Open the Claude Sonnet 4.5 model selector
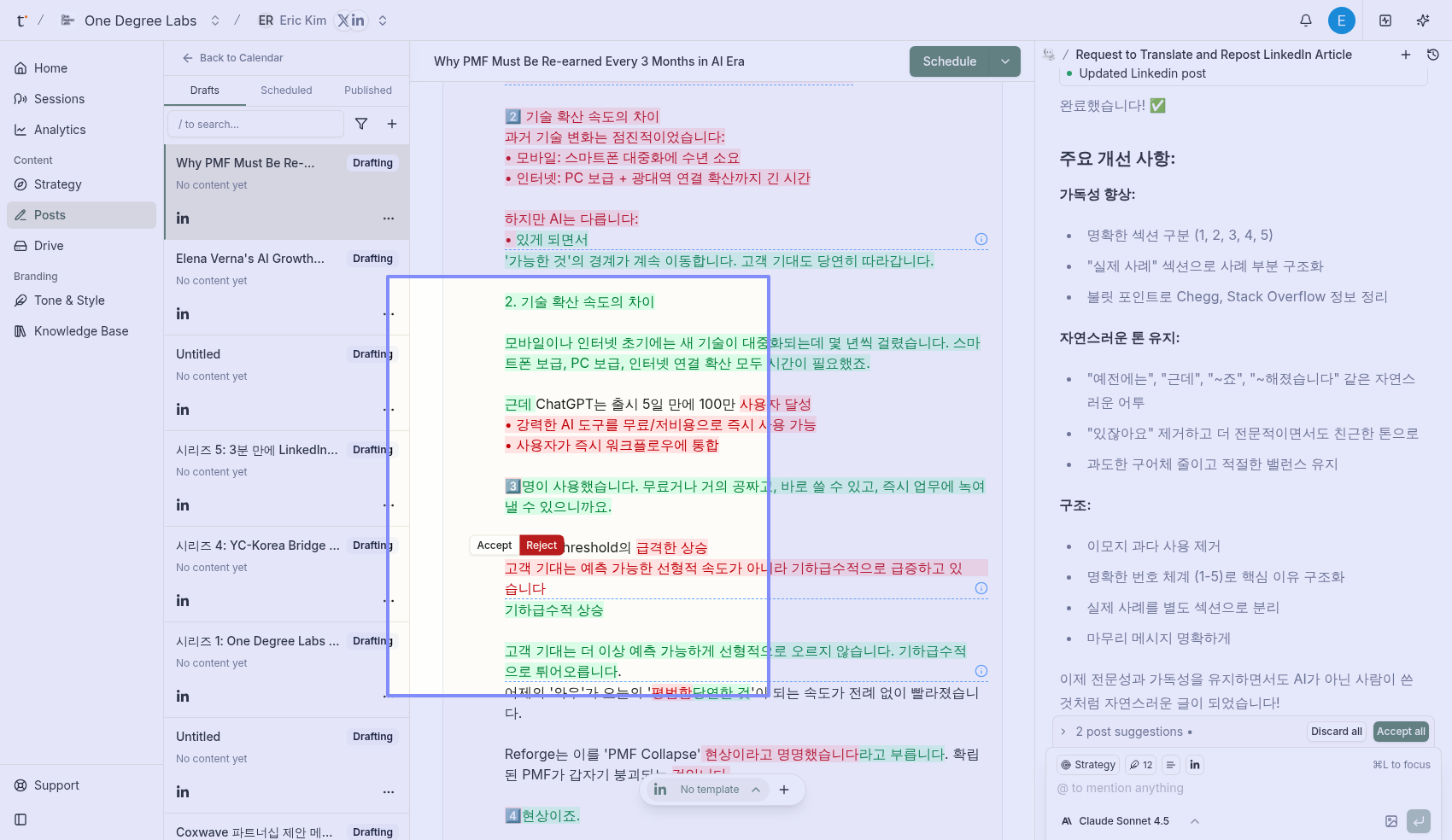 point(1129,821)
